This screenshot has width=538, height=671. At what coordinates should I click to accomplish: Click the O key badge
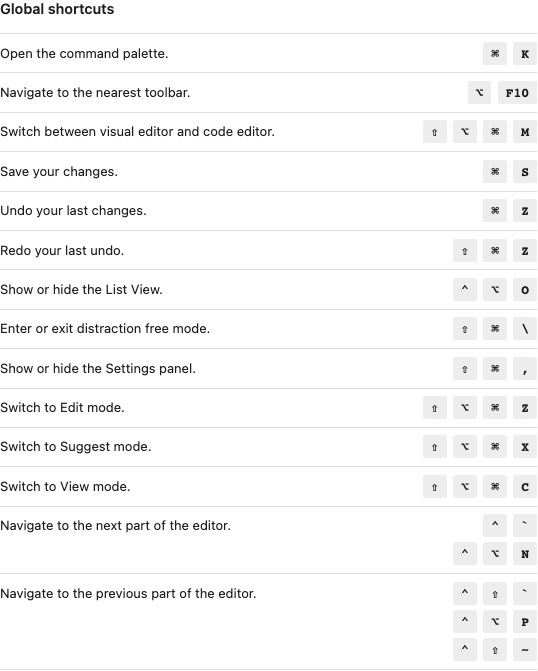tap(525, 290)
